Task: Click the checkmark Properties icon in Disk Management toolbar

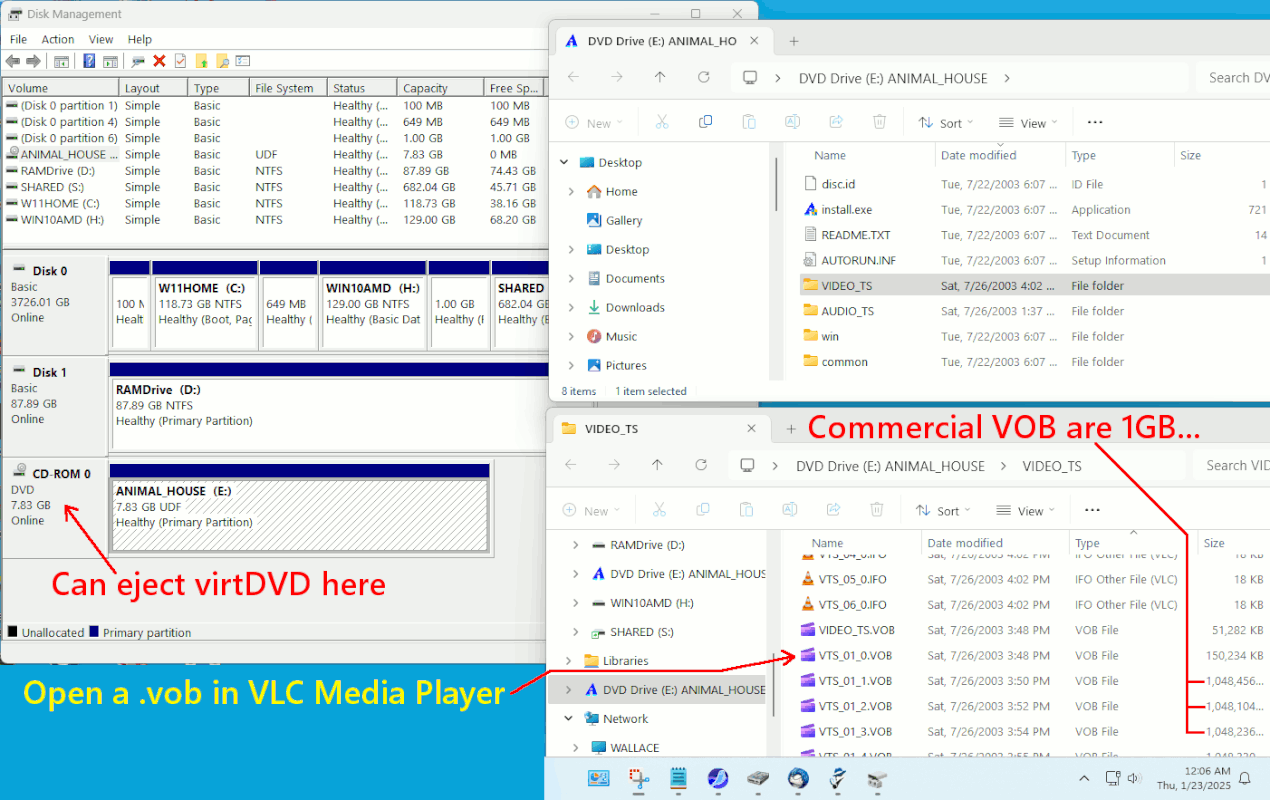Action: [x=180, y=62]
